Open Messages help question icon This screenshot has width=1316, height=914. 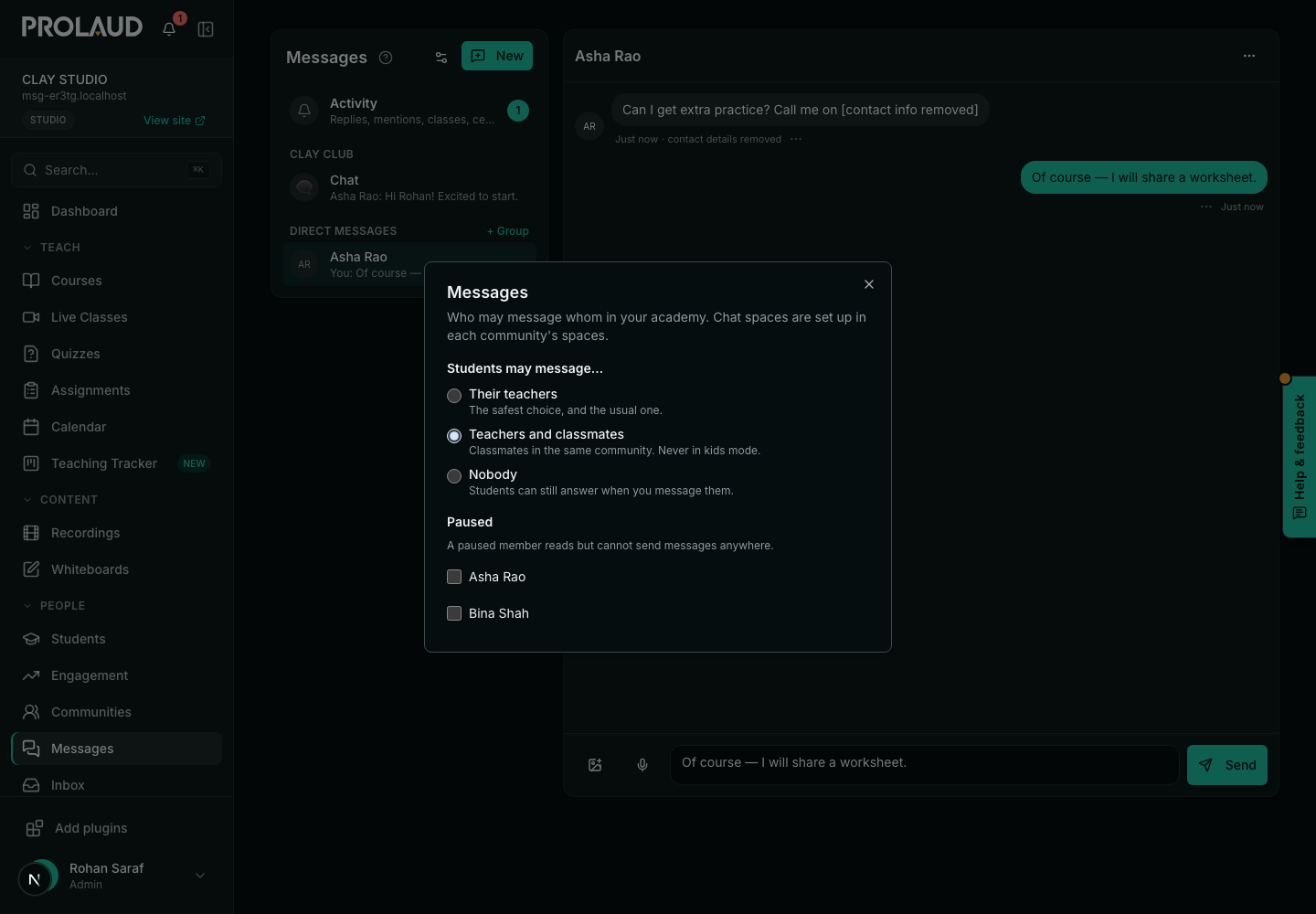(386, 58)
